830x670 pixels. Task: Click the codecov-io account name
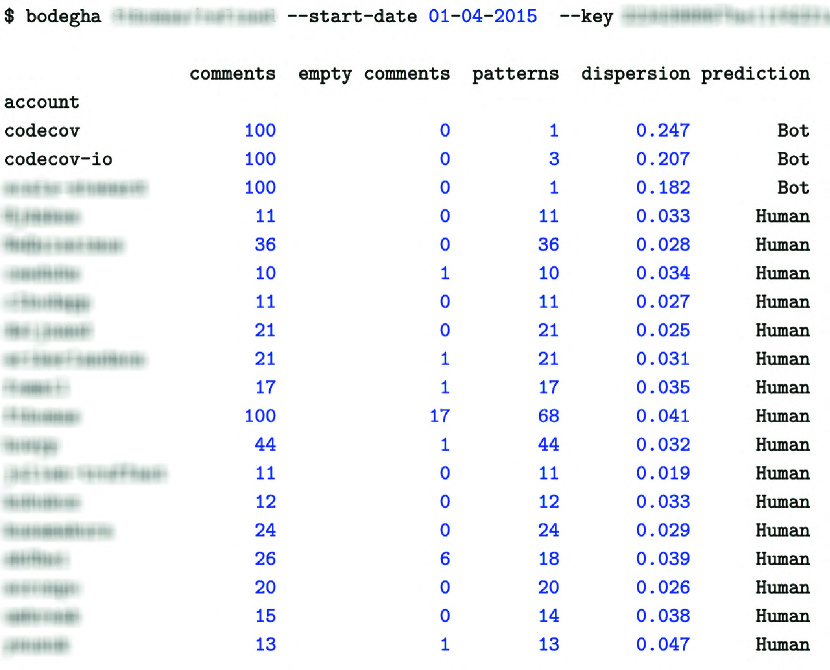(57, 159)
